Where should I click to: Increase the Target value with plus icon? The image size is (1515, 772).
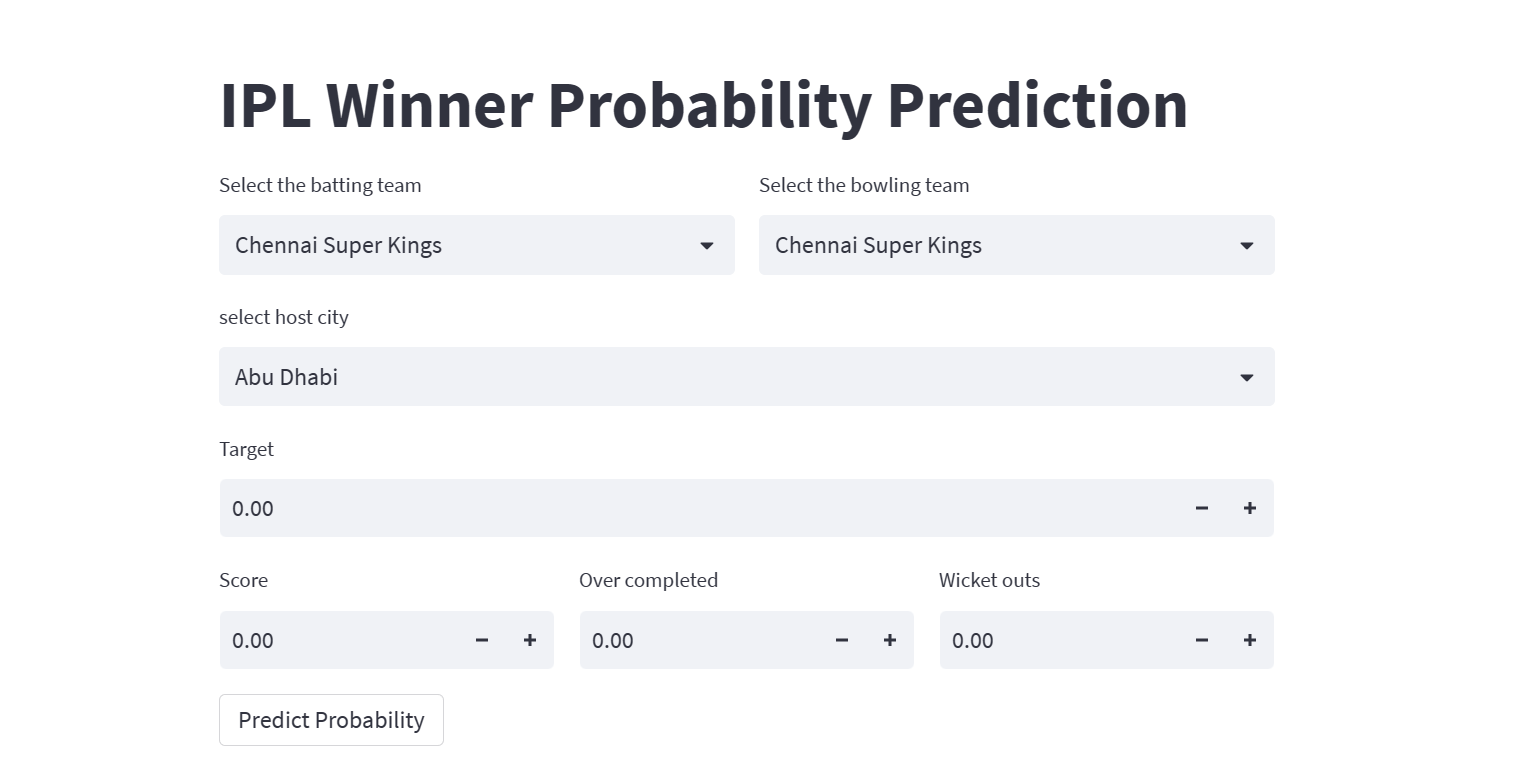point(1249,508)
